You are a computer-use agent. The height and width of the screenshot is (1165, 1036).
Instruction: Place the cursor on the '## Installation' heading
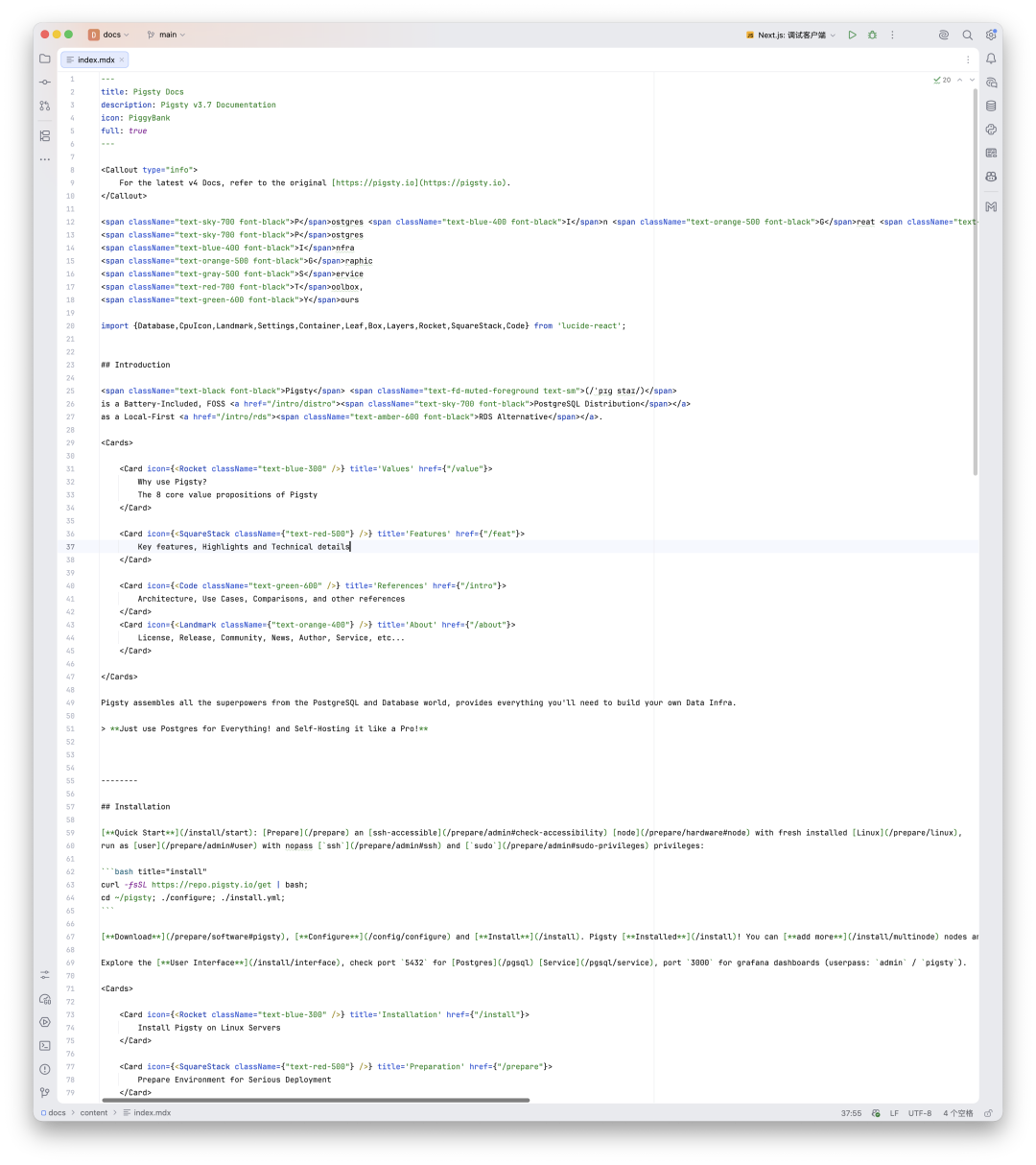(135, 807)
